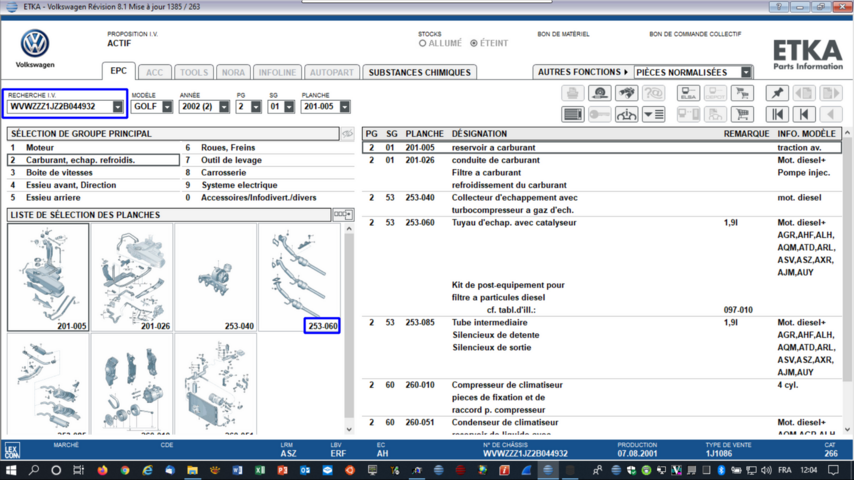This screenshot has width=854, height=480.
Task: Open Excel from the taskbar
Action: (x=260, y=470)
